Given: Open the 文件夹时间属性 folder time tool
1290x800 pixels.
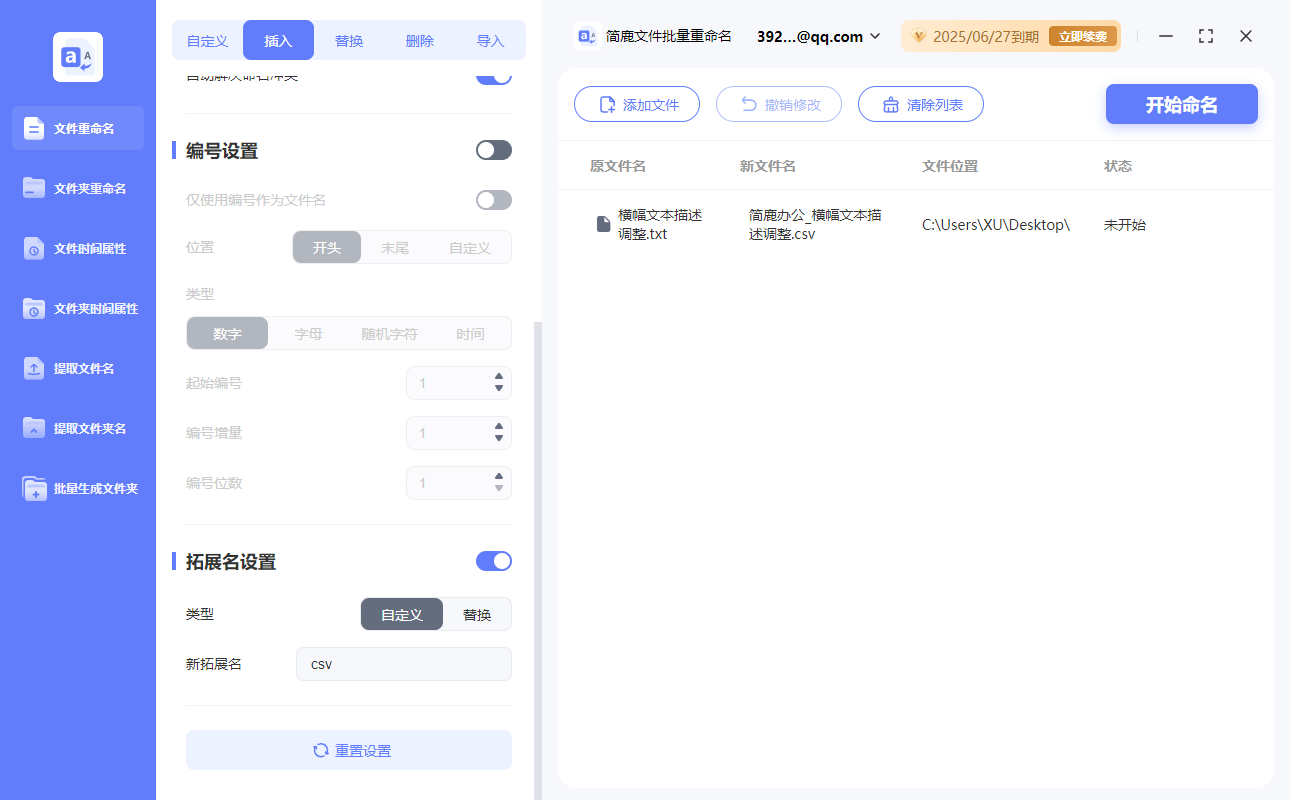Looking at the screenshot, I should click(77, 308).
